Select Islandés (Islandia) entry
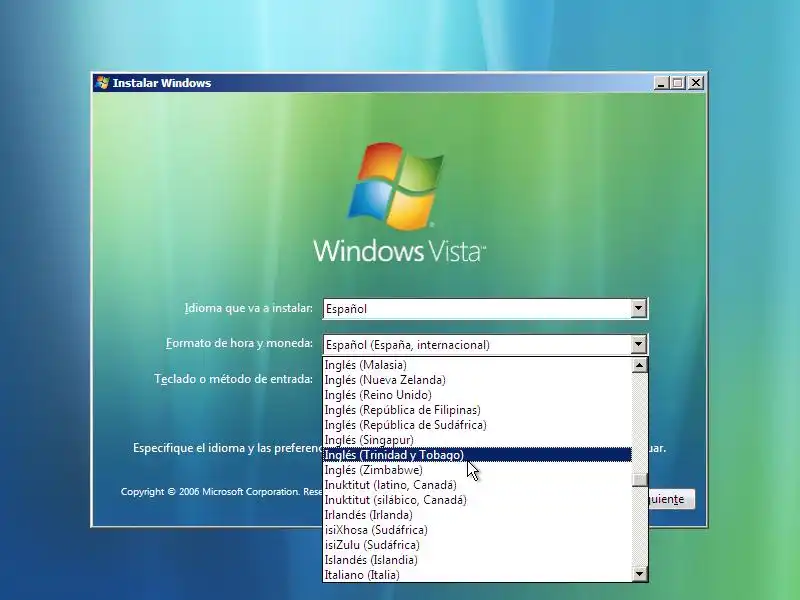The height and width of the screenshot is (600, 800). coord(478,560)
